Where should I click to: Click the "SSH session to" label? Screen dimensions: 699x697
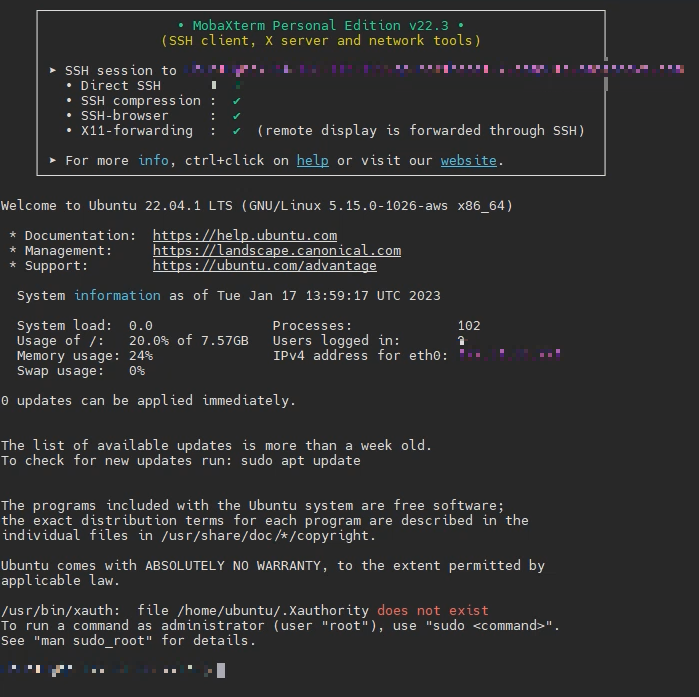121,70
